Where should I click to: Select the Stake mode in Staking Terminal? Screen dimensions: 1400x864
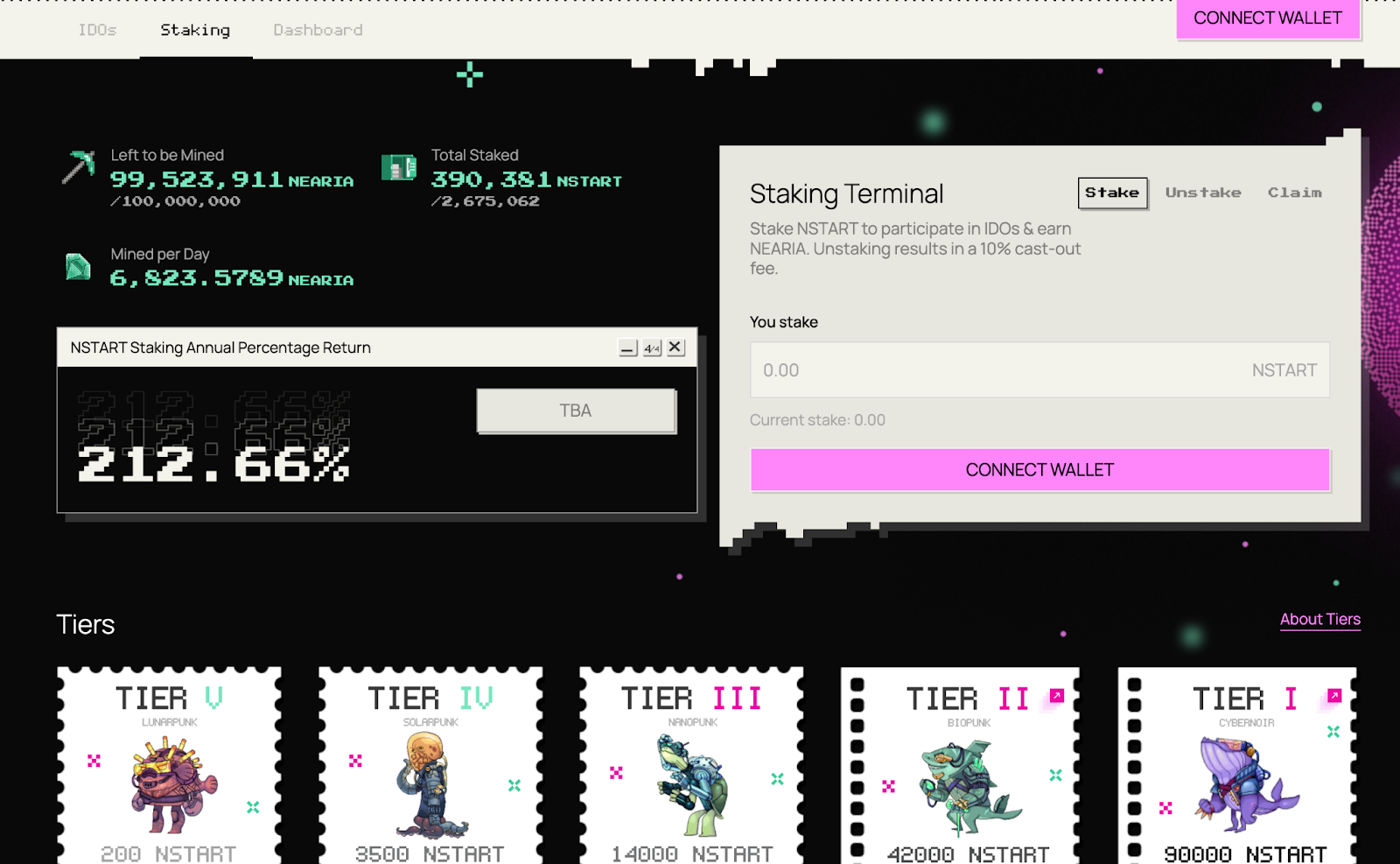[1112, 193]
